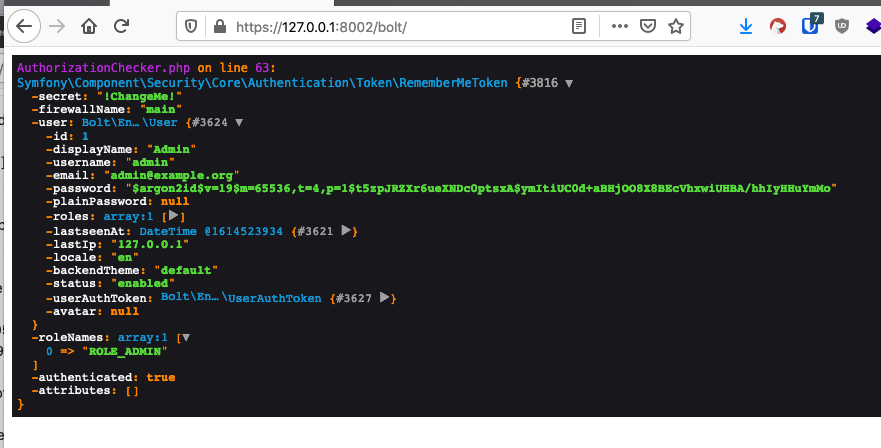The width and height of the screenshot is (881, 448).
Task: Reload the current page
Action: point(121,26)
